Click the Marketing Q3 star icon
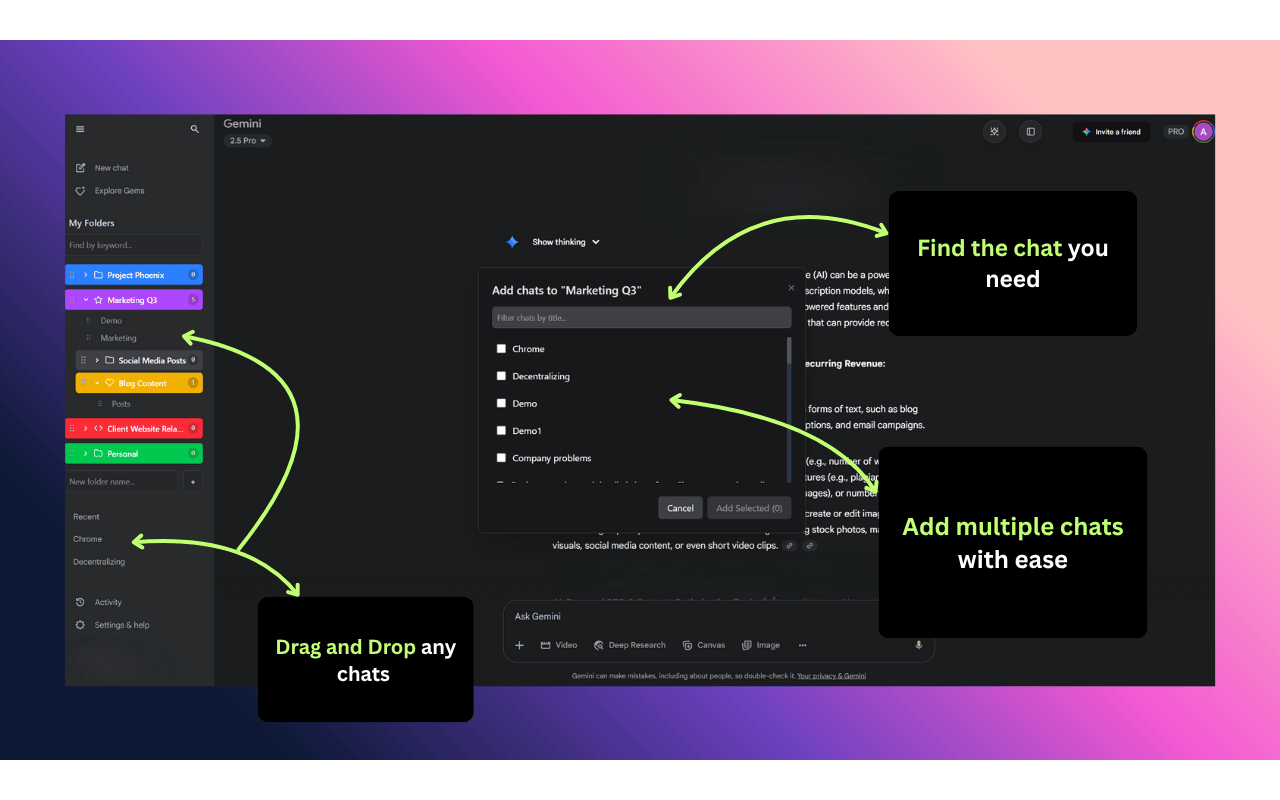The width and height of the screenshot is (1280, 800). (x=98, y=300)
